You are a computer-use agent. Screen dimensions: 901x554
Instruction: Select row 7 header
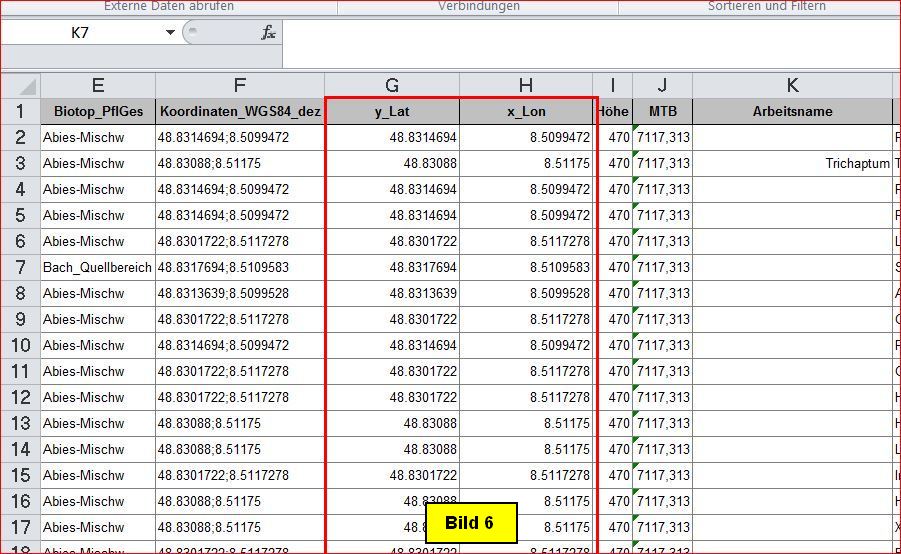(20, 267)
